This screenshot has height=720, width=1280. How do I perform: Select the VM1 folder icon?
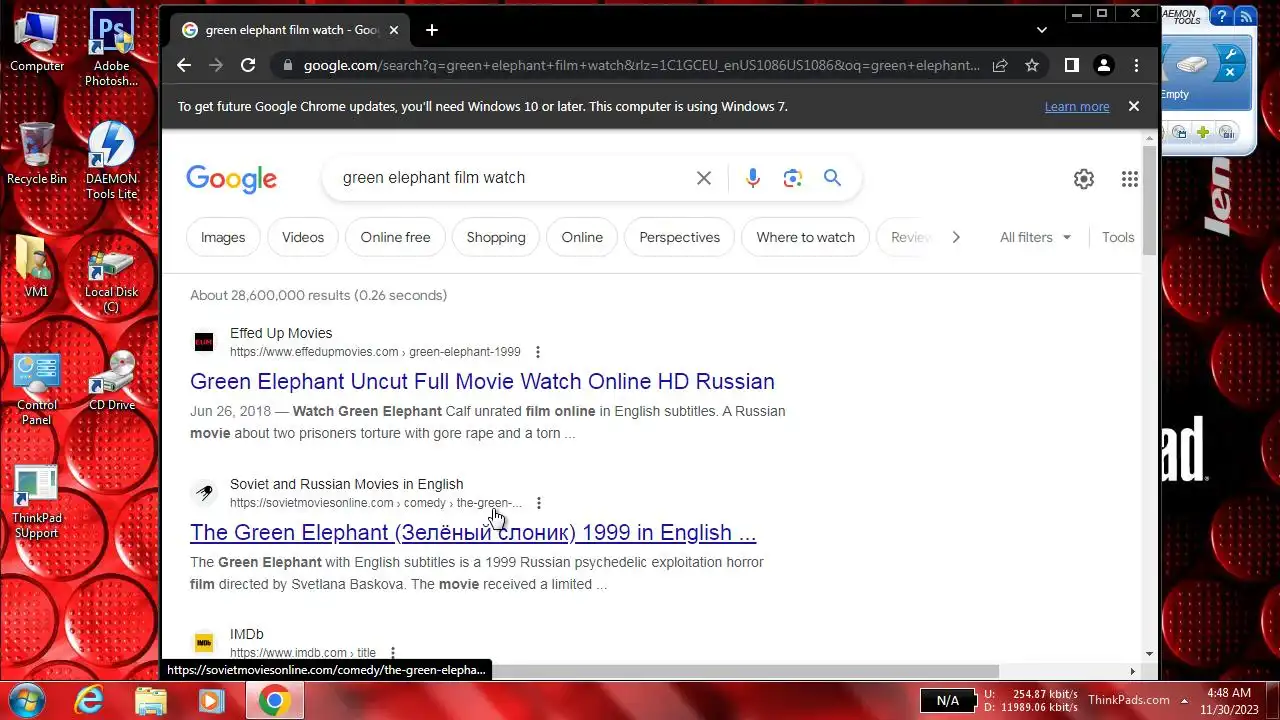(x=36, y=266)
